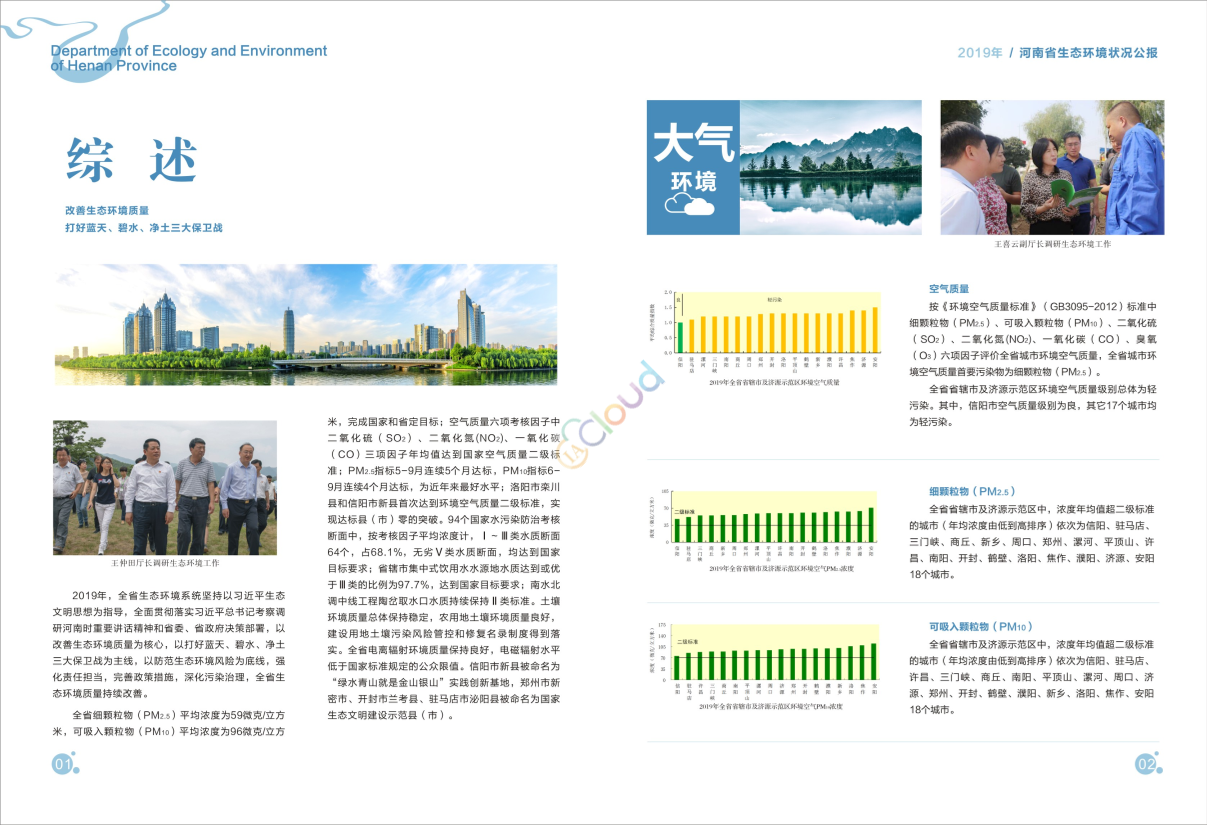The height and width of the screenshot is (825, 1207).
Task: Click the chart caption ending in 环境空气PM10浓度
Action: [x=770, y=706]
